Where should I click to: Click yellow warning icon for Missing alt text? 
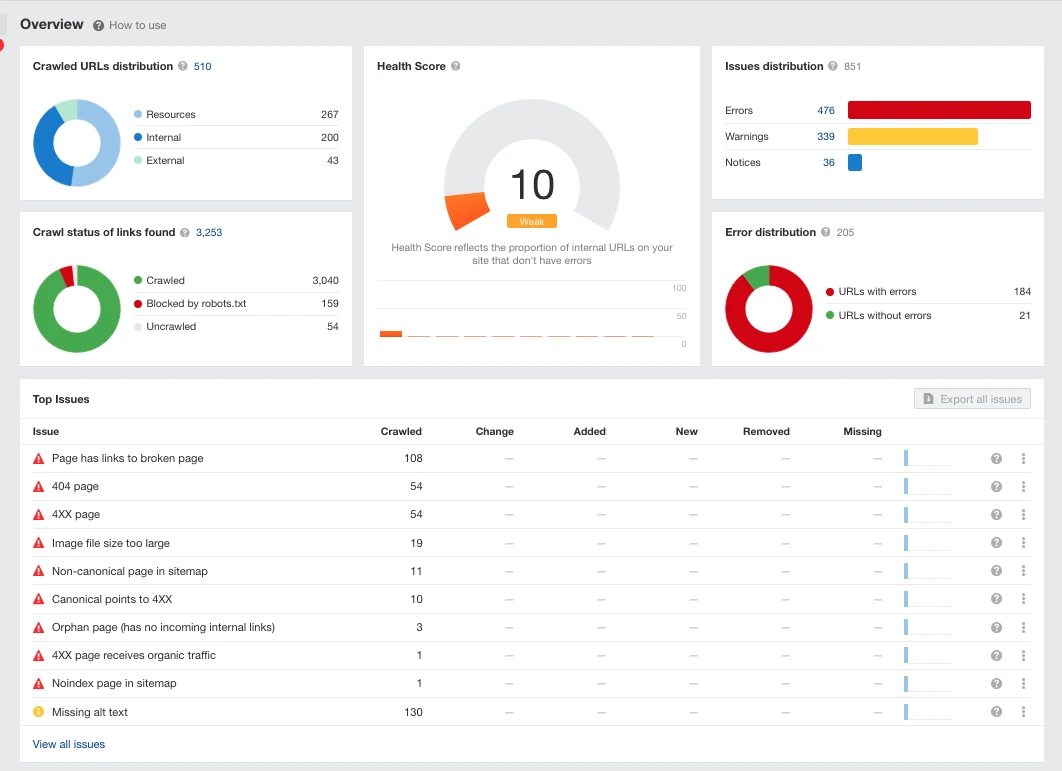coord(39,712)
